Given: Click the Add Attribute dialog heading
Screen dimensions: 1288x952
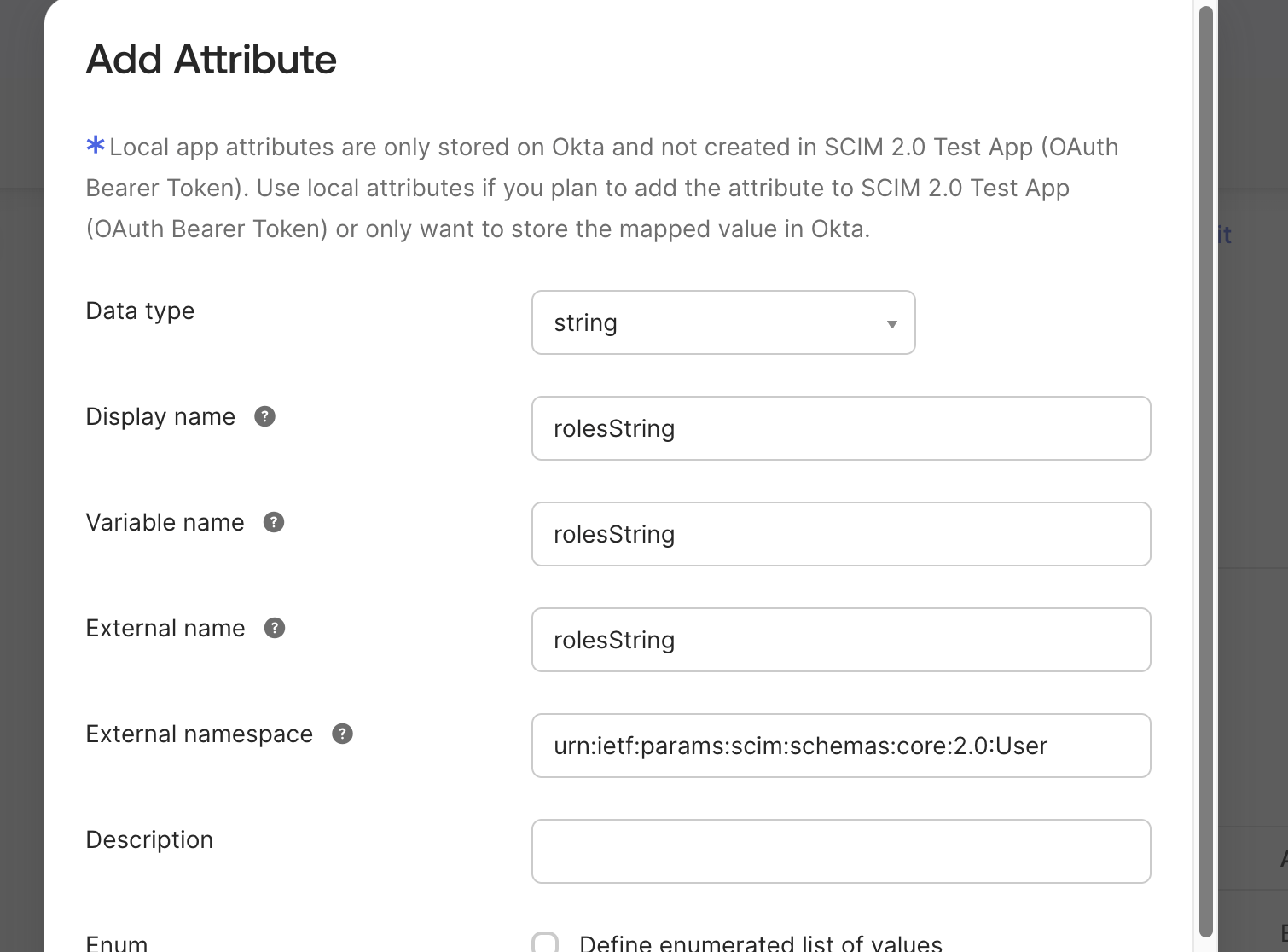Looking at the screenshot, I should (212, 60).
